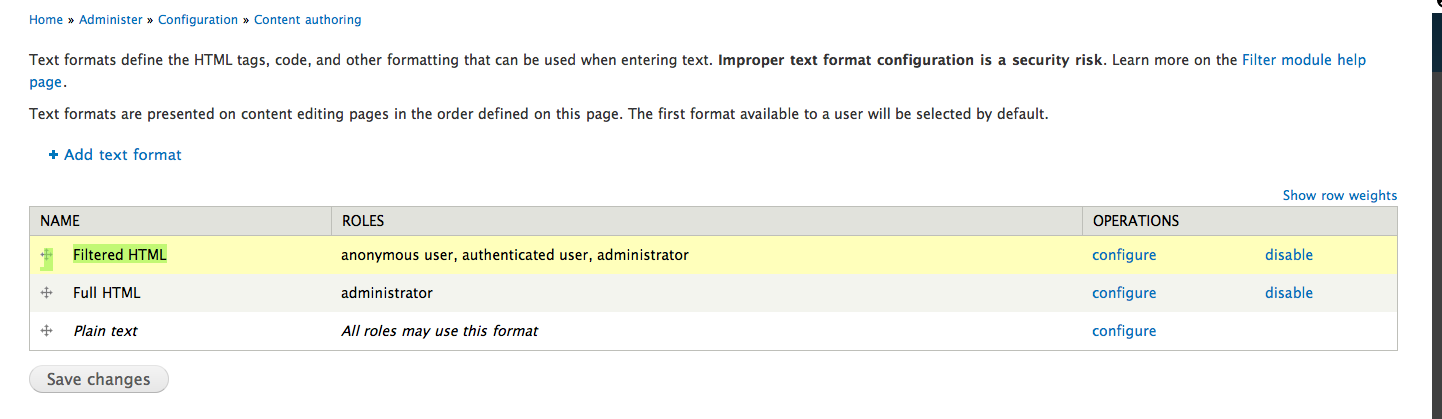Select the Full HTML row name

106,293
